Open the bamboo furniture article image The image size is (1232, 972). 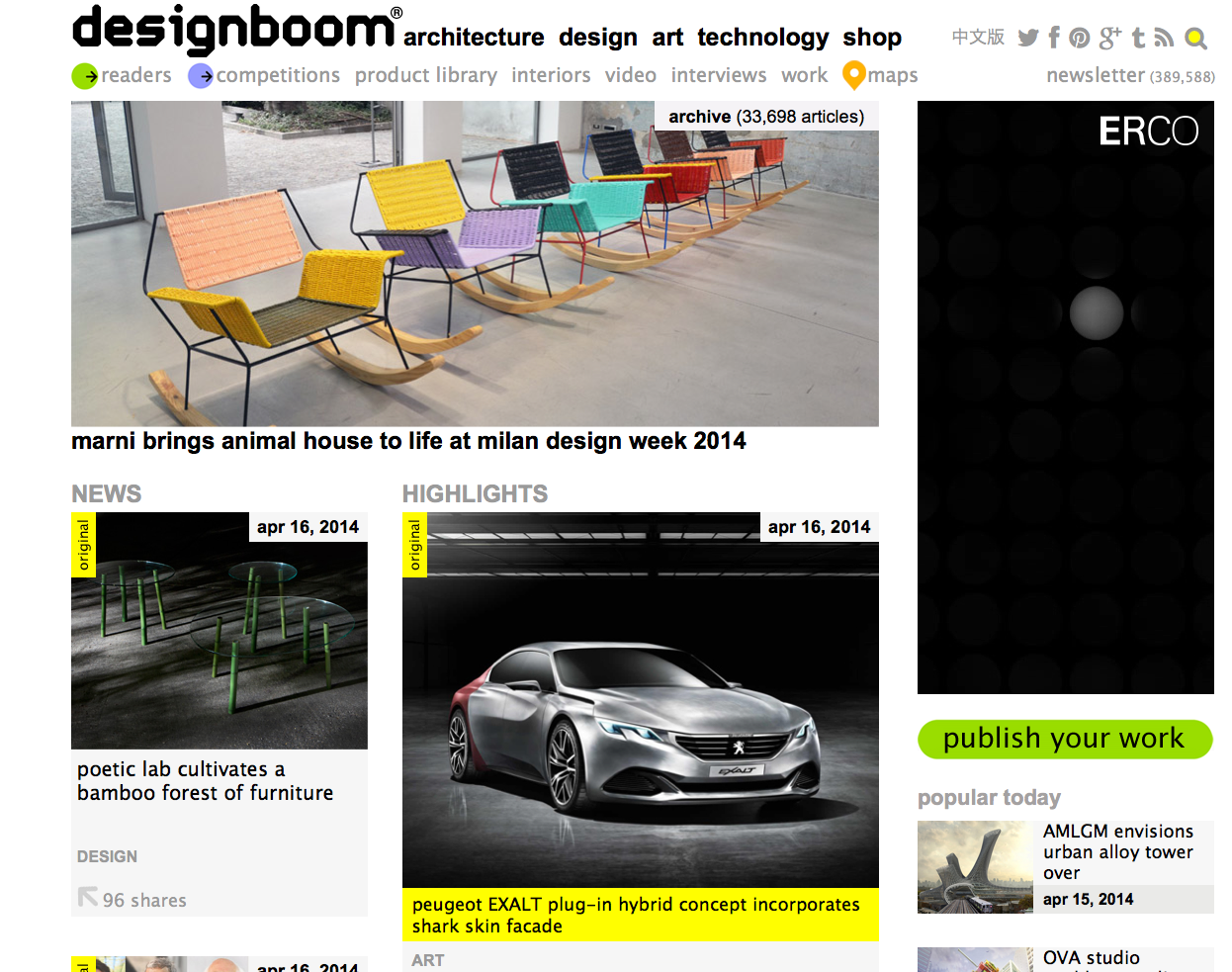220,630
